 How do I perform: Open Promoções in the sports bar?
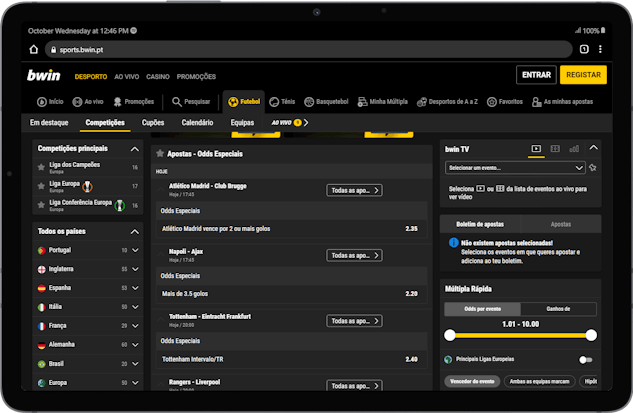[x=134, y=102]
